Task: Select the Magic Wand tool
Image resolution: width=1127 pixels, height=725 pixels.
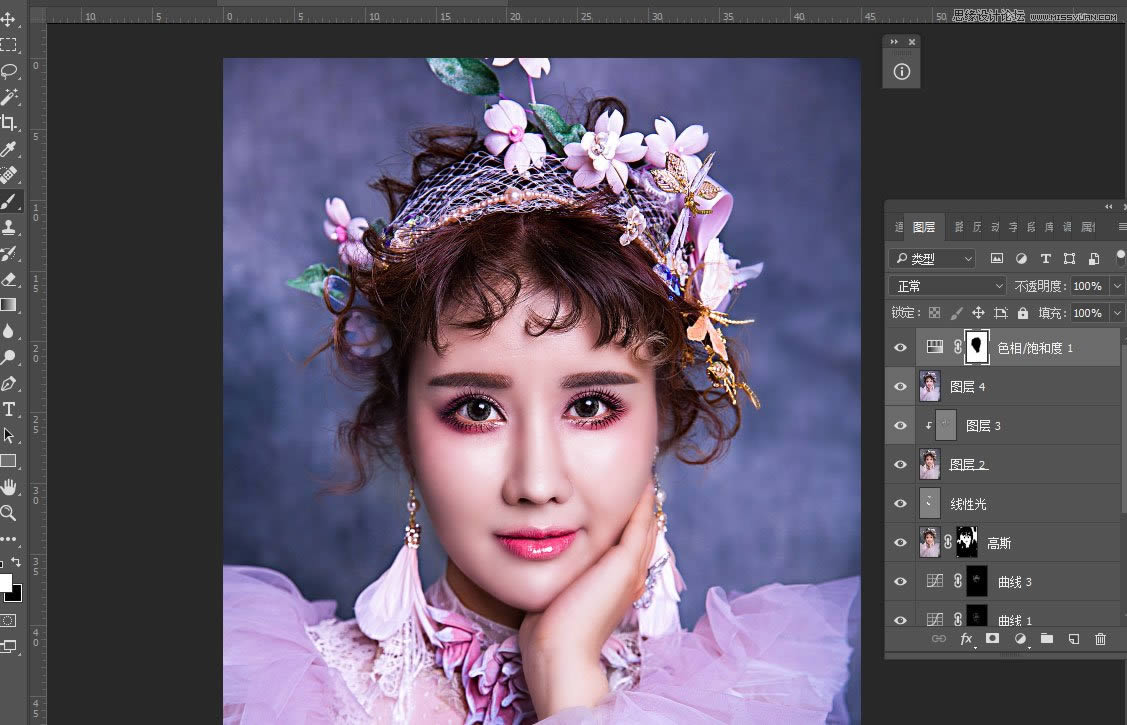Action: pyautogui.click(x=9, y=96)
